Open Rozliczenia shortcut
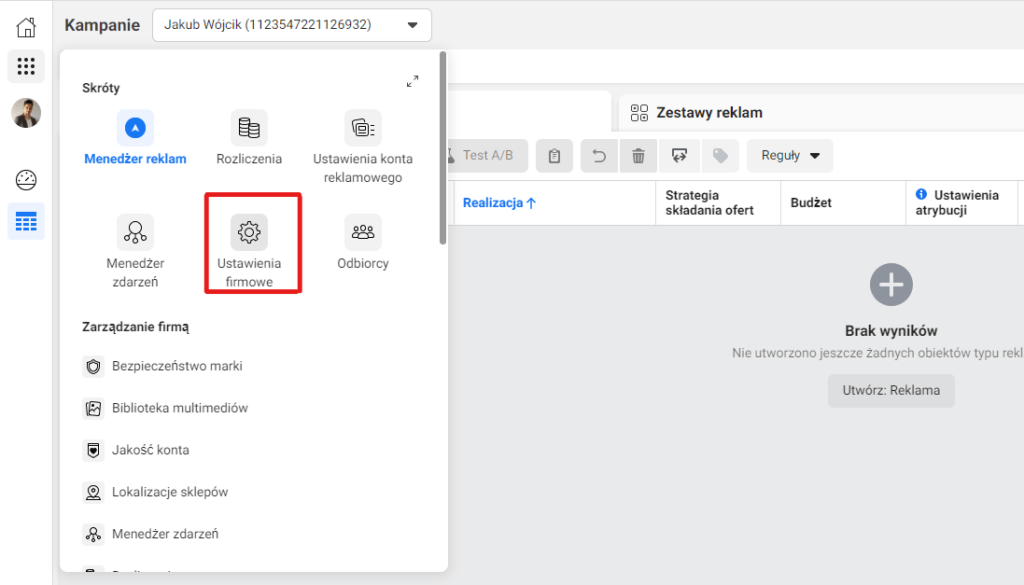Viewport: 1024px width, 585px height. [249, 138]
